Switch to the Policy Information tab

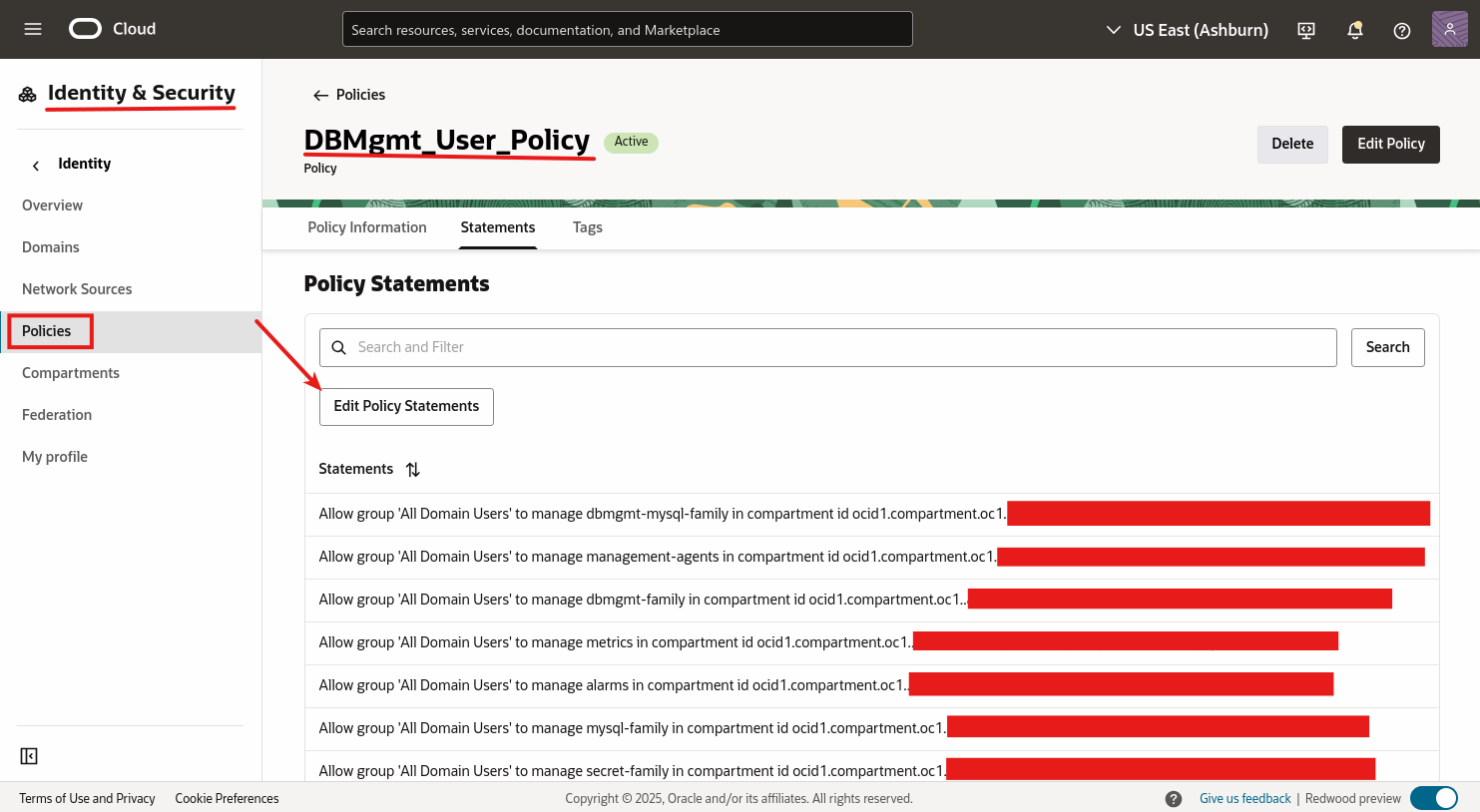click(366, 226)
